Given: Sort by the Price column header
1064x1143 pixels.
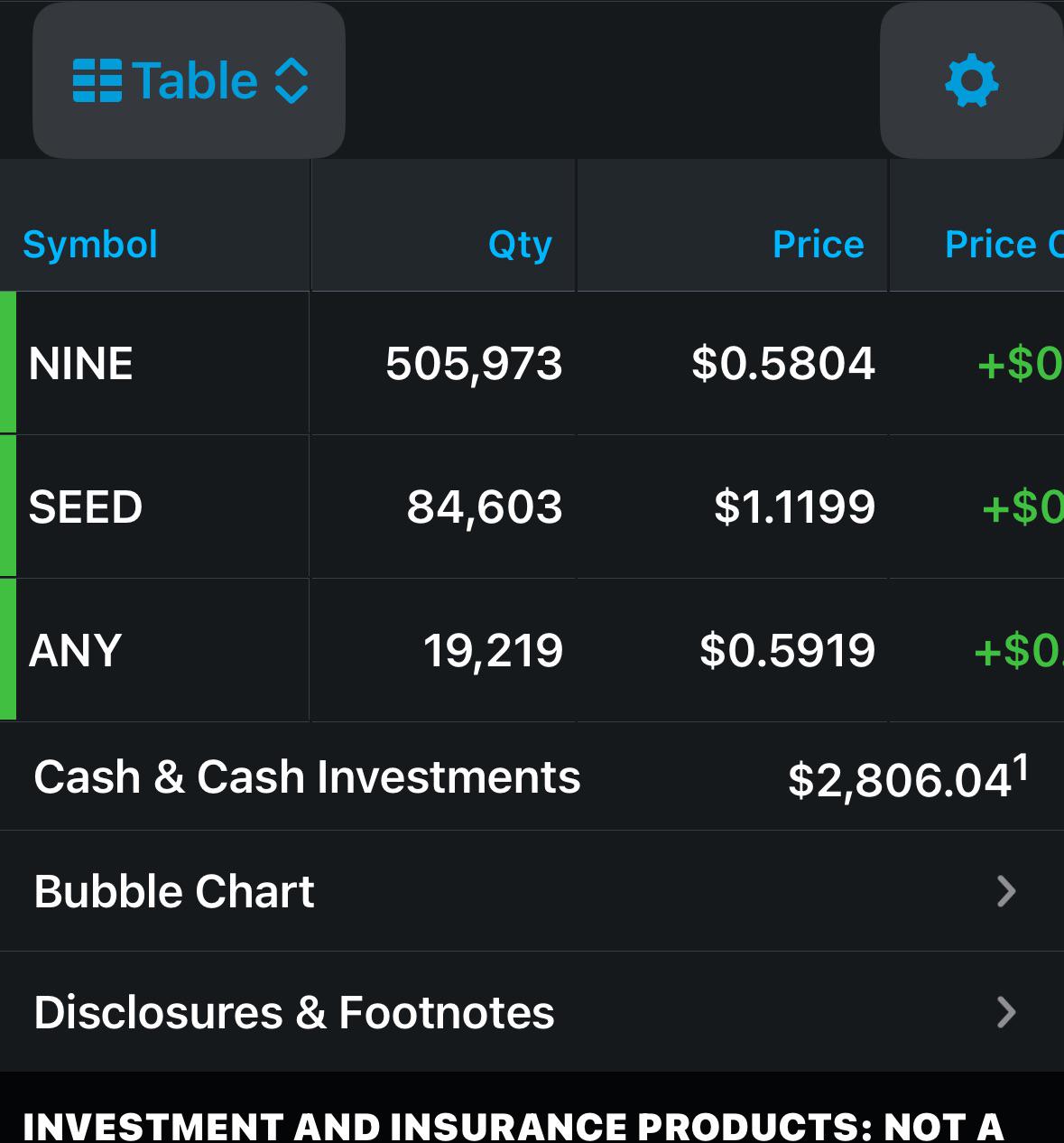Looking at the screenshot, I should coord(818,245).
